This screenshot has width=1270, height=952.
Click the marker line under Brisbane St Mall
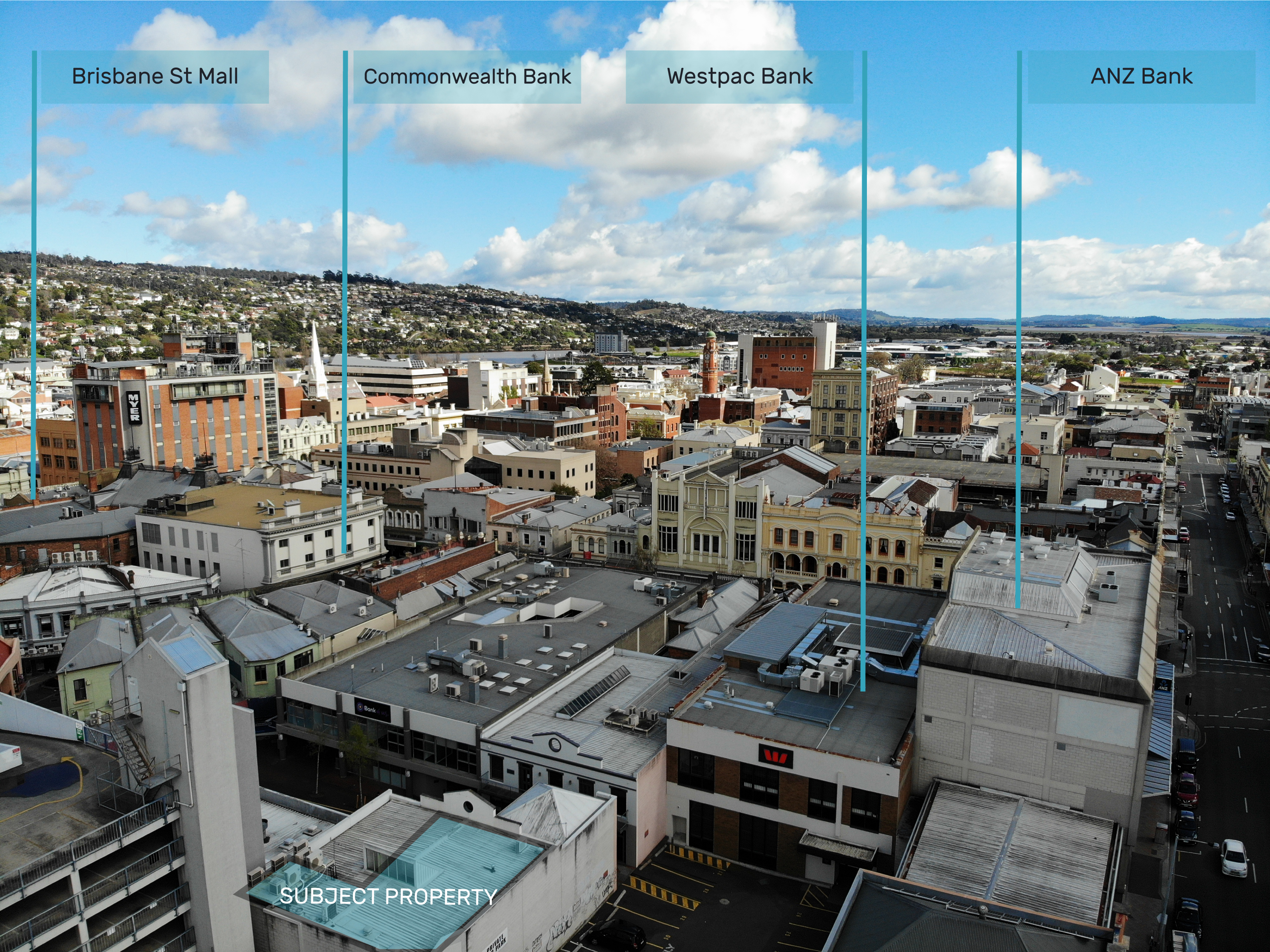tap(34, 287)
